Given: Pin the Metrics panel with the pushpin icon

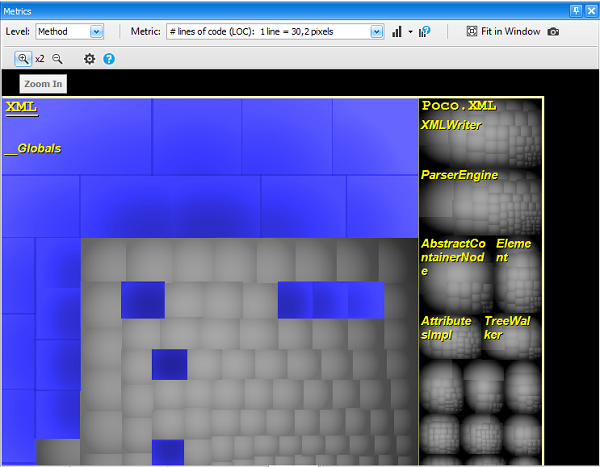Looking at the screenshot, I should click(x=576, y=11).
